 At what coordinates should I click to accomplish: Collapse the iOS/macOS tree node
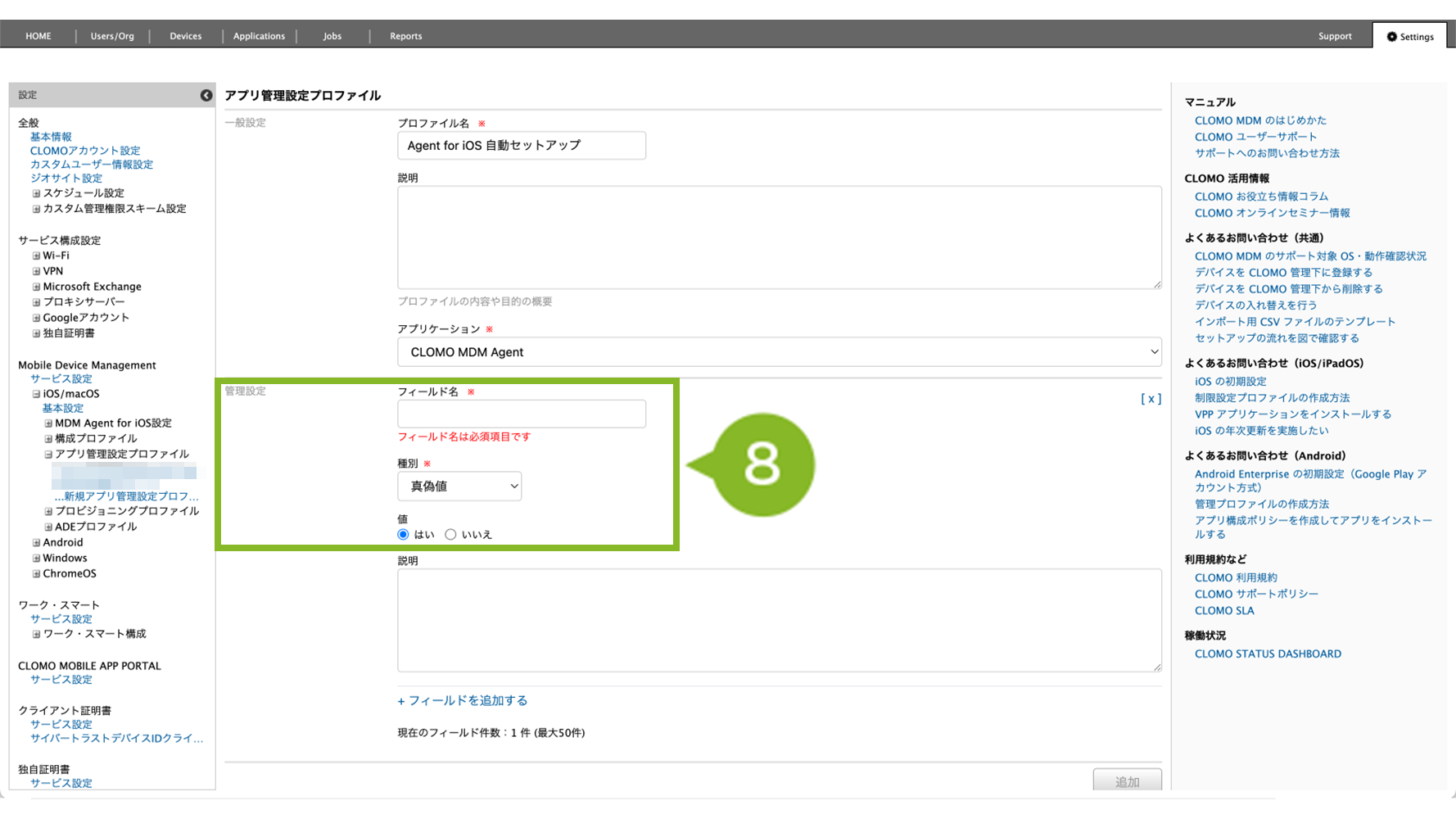[x=36, y=394]
